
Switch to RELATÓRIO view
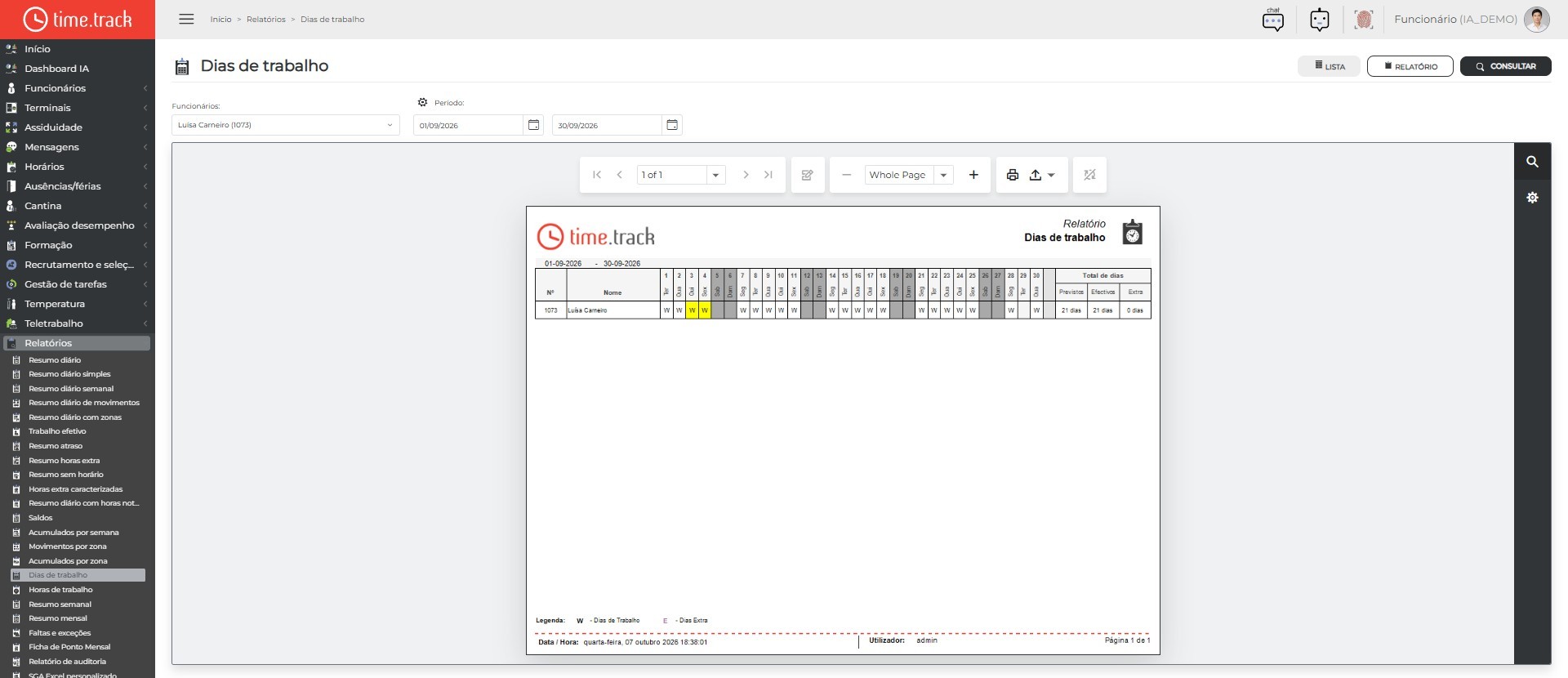coord(1410,66)
